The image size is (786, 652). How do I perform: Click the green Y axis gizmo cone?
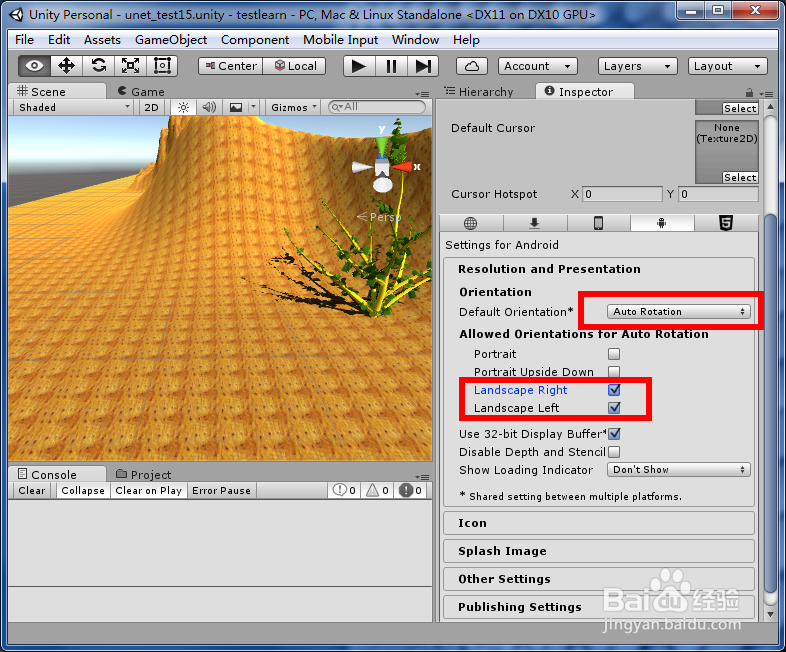[x=381, y=147]
